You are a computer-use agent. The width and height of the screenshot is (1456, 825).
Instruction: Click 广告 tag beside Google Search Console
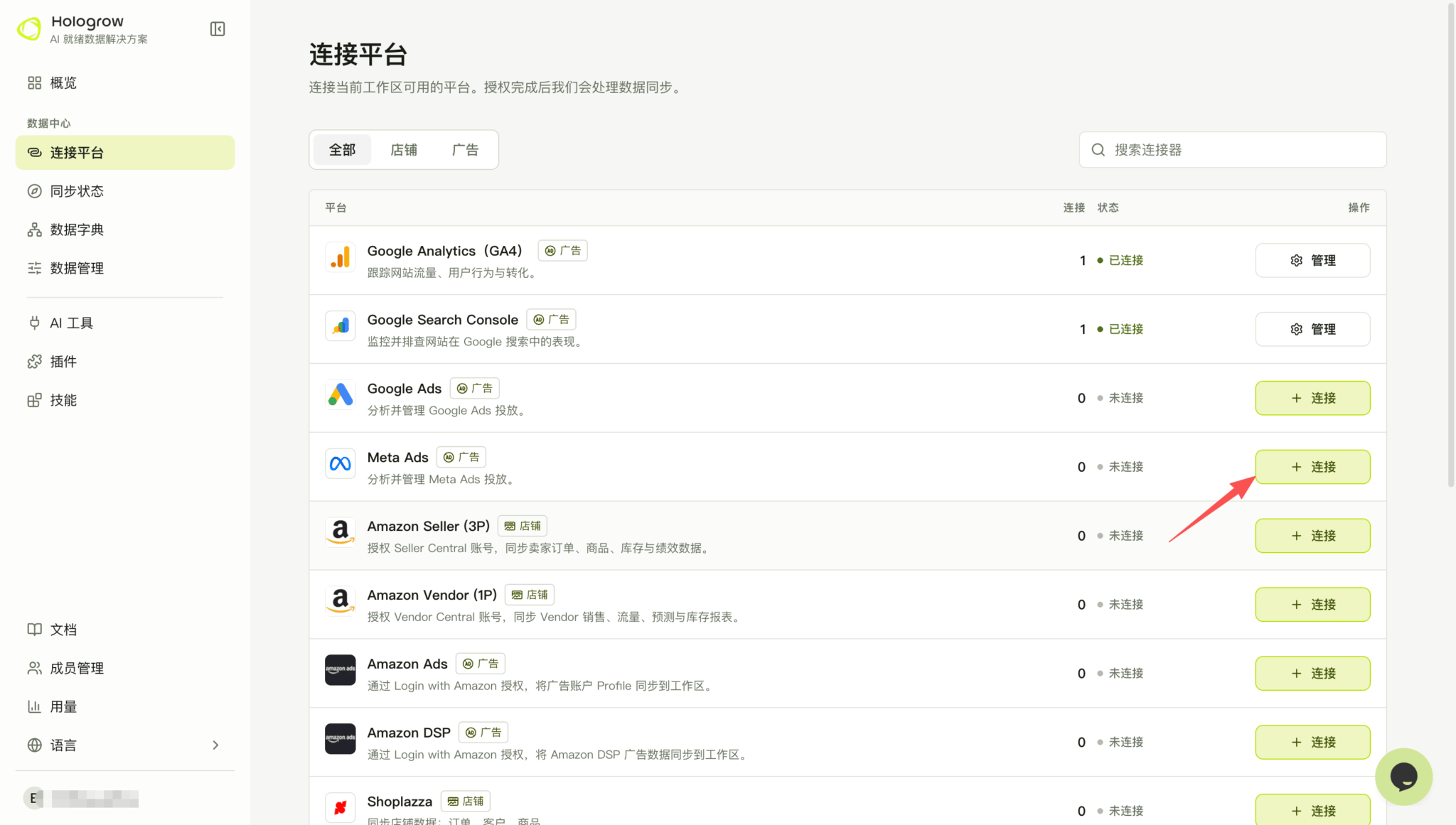coord(551,320)
